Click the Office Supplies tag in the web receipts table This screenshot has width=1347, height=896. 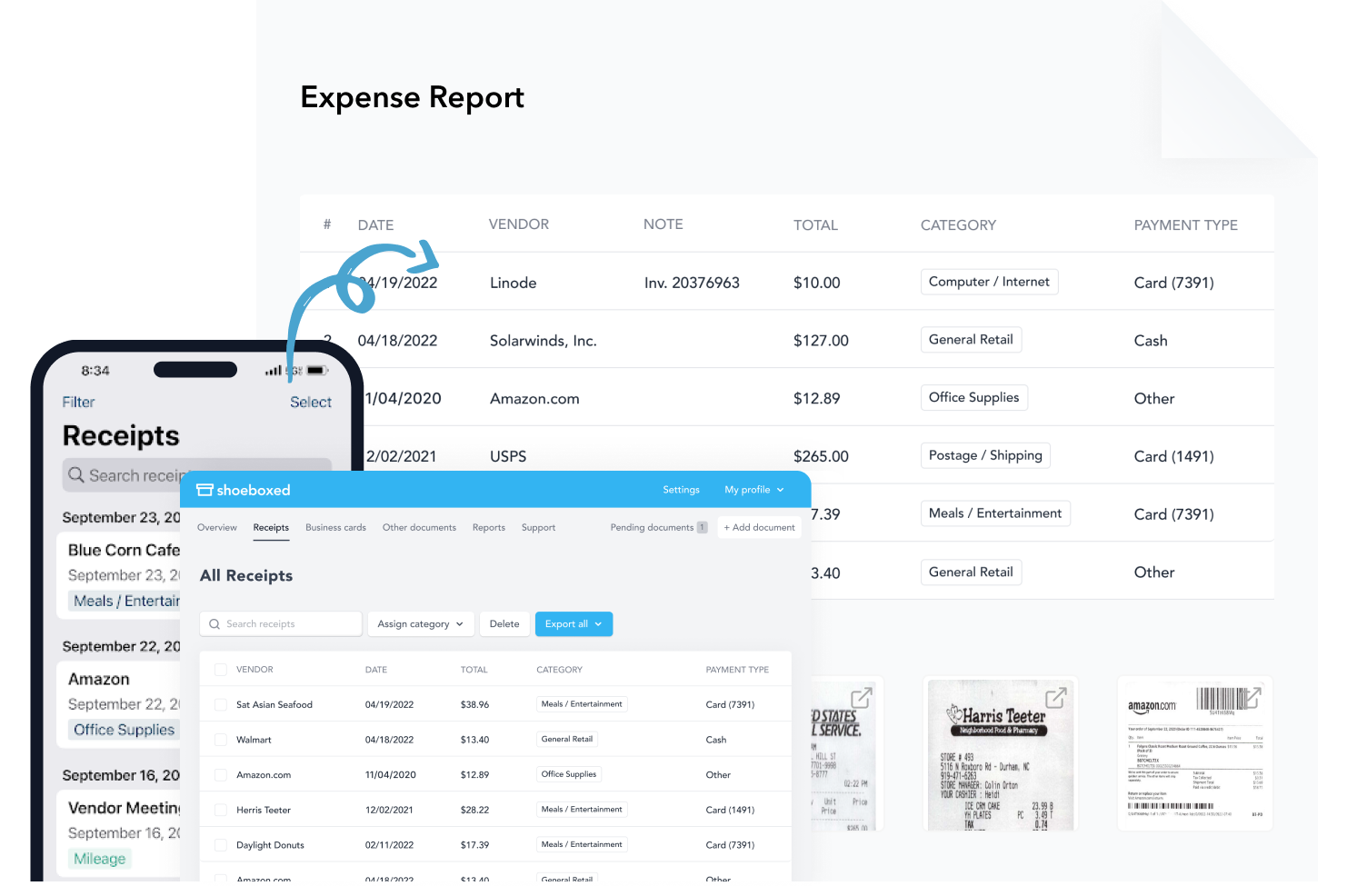point(569,774)
